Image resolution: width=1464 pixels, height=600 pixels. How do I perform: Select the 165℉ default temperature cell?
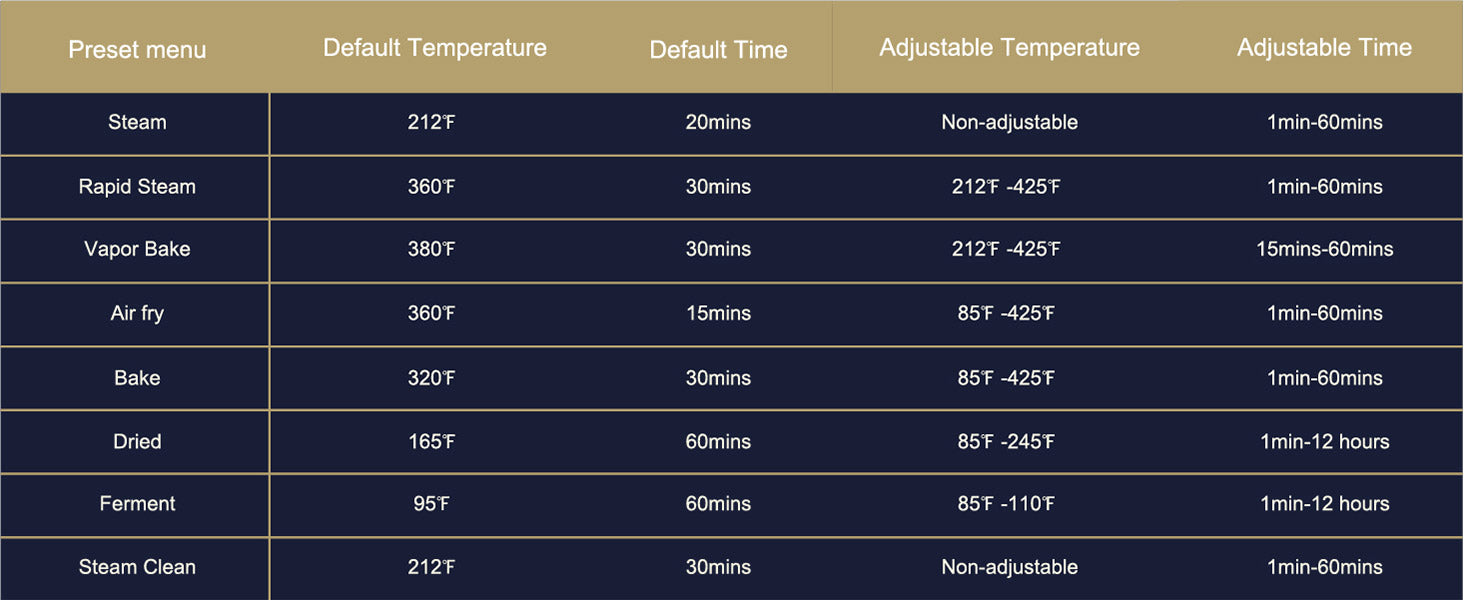[x=431, y=441]
